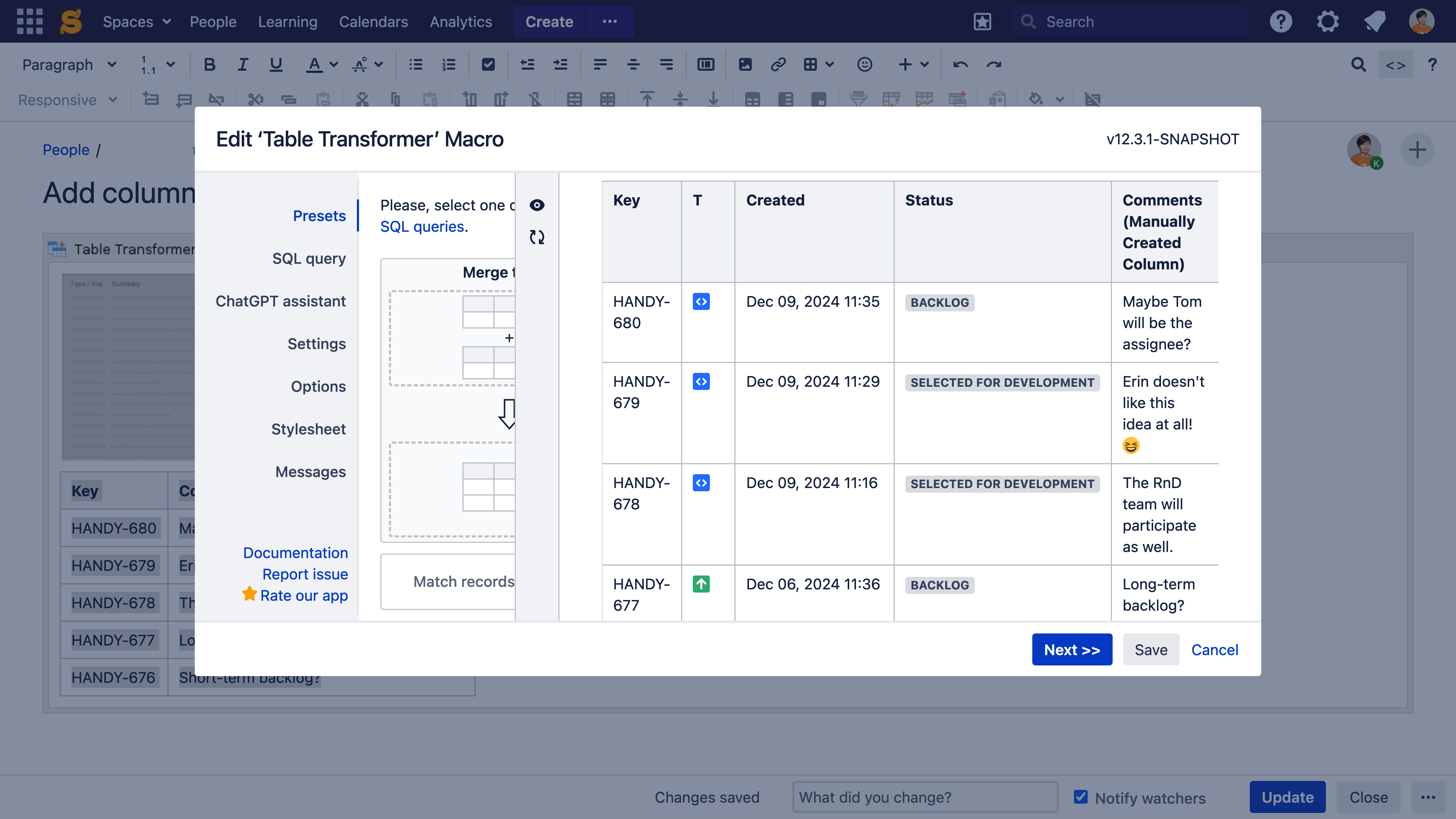The width and height of the screenshot is (1456, 819).
Task: Redo the last edit
Action: (994, 64)
